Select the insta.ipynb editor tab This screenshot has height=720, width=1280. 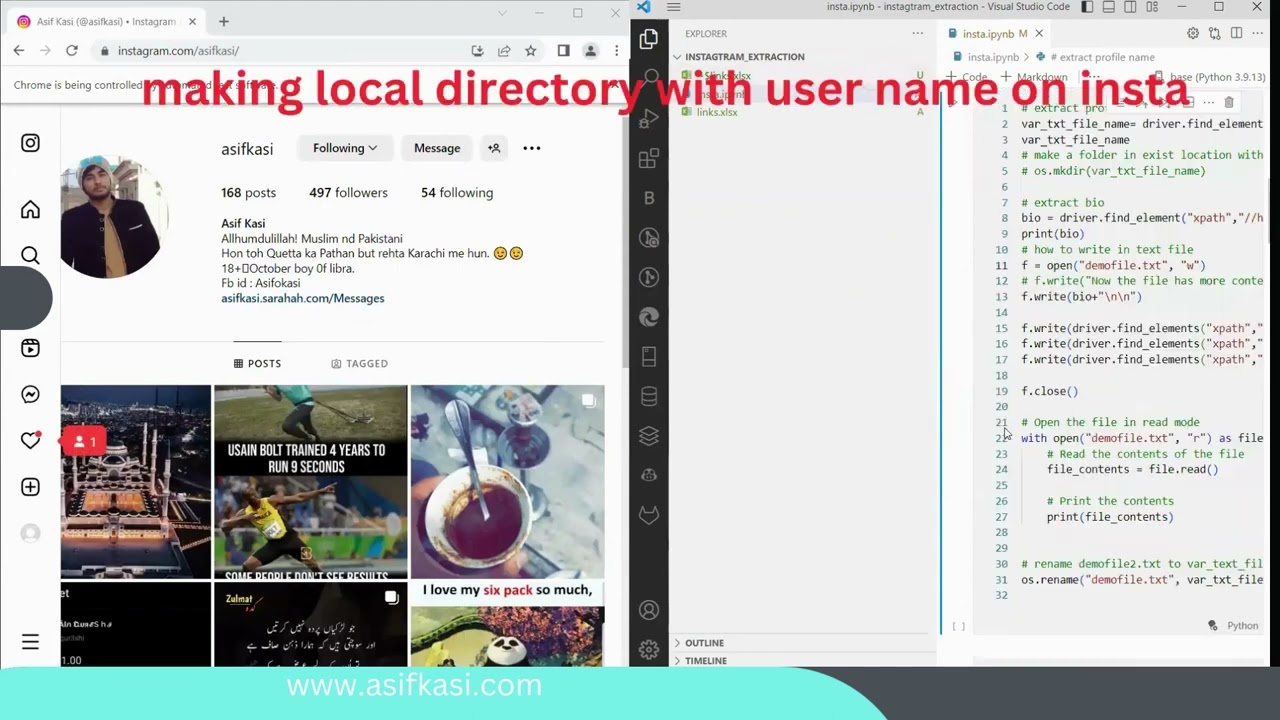tap(994, 33)
